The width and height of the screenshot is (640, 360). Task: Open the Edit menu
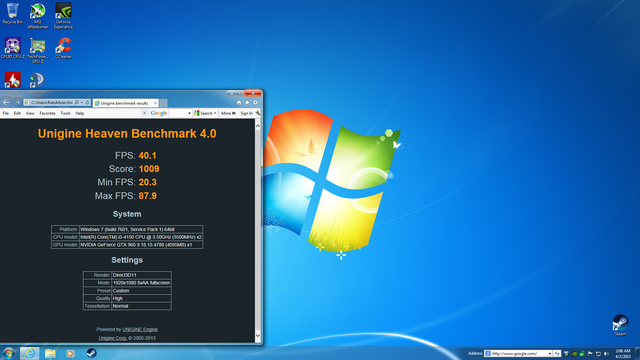click(x=17, y=113)
